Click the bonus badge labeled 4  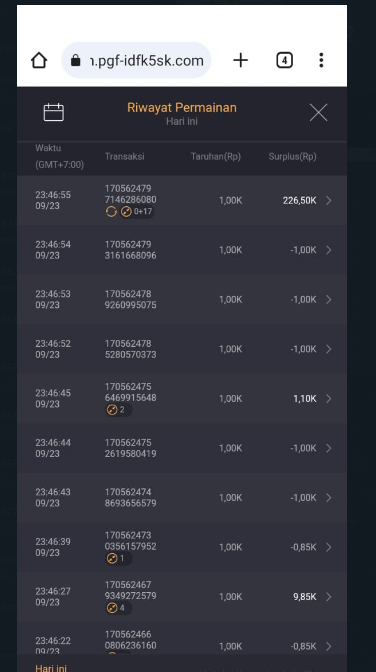pyautogui.click(x=118, y=608)
